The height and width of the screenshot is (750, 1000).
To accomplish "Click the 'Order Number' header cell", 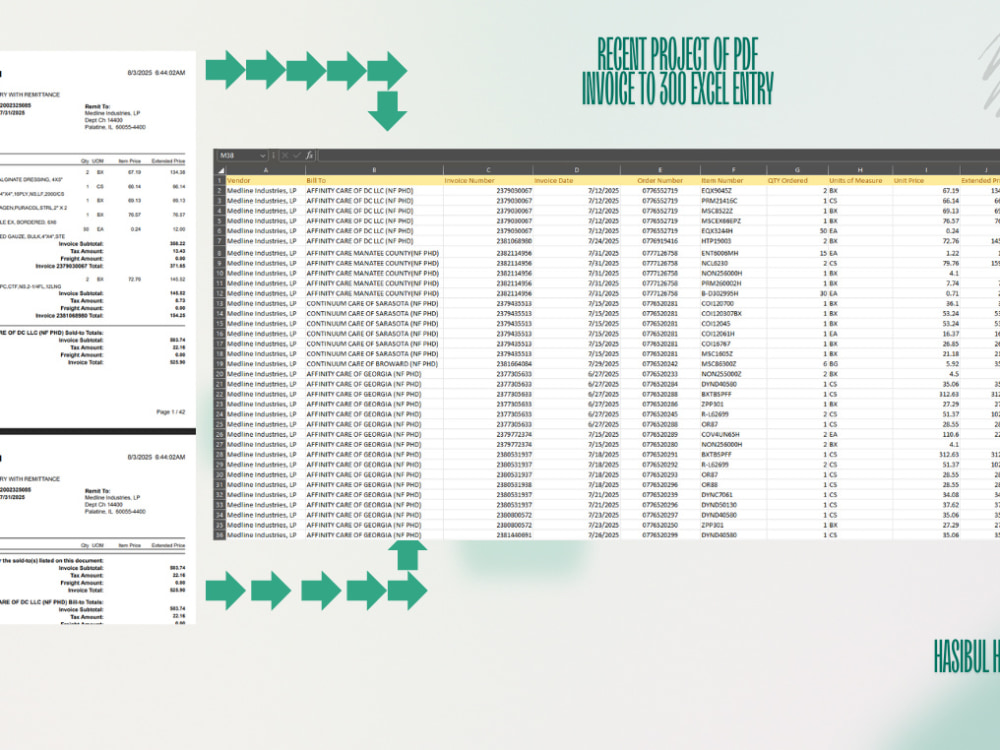I will pyautogui.click(x=660, y=180).
